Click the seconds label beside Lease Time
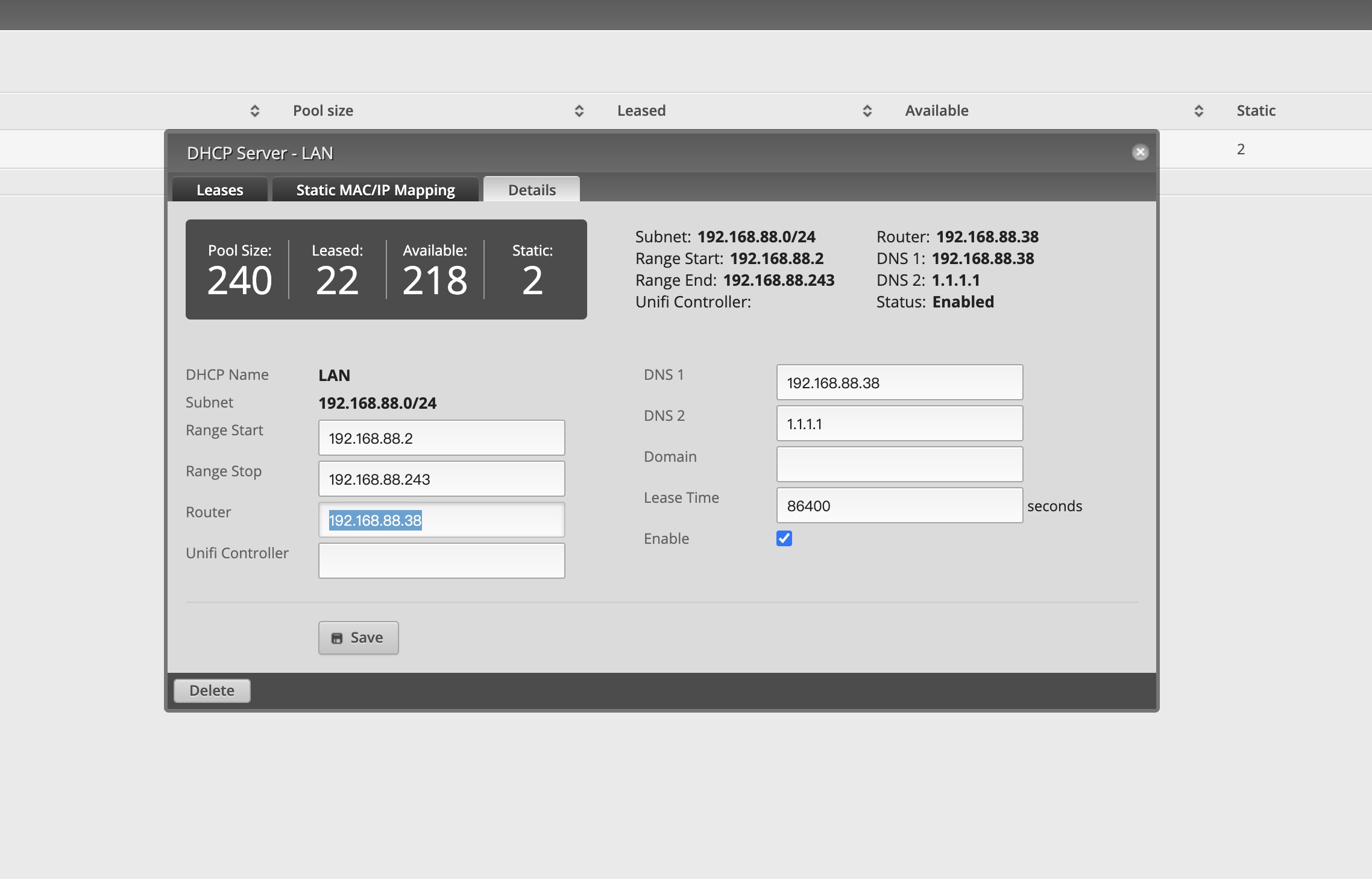Image resolution: width=1372 pixels, height=879 pixels. pos(1055,506)
